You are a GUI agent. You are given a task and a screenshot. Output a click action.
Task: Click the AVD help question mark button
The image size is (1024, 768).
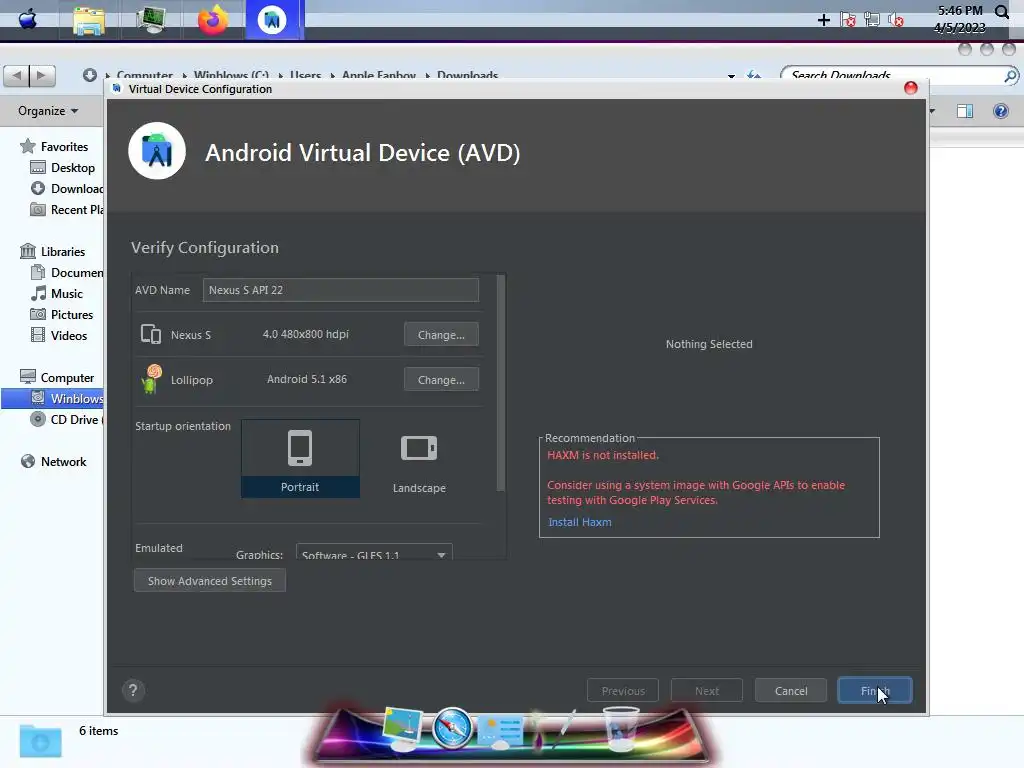[133, 690]
